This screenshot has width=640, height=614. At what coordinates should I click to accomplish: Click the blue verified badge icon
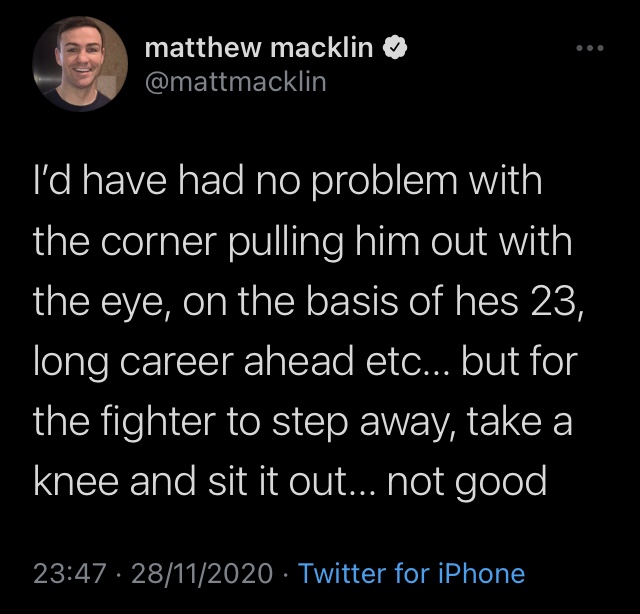(x=395, y=48)
